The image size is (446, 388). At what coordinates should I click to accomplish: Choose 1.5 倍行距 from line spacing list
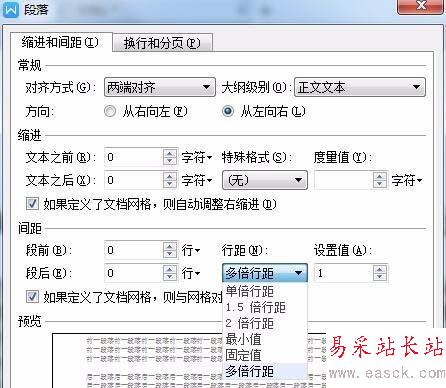pyautogui.click(x=265, y=307)
